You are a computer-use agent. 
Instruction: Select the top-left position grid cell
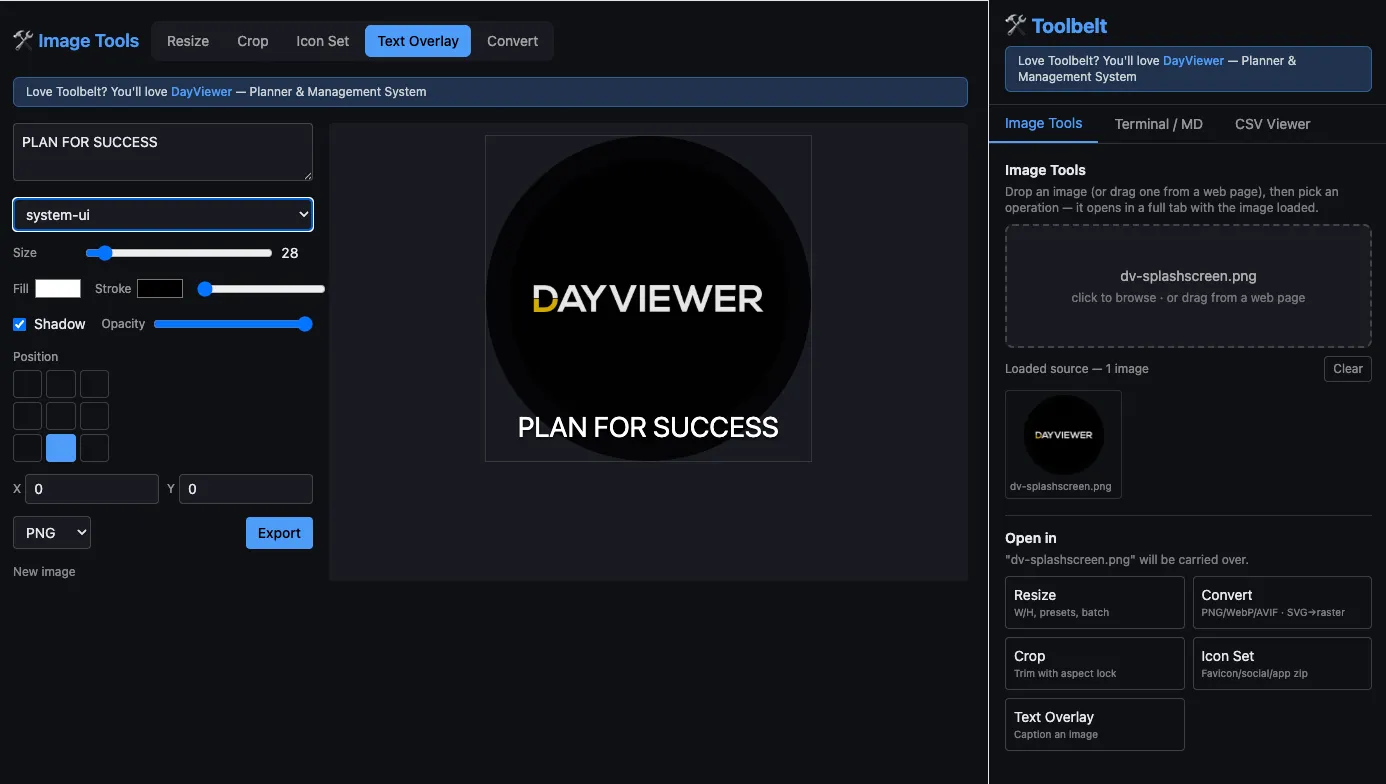(x=27, y=384)
